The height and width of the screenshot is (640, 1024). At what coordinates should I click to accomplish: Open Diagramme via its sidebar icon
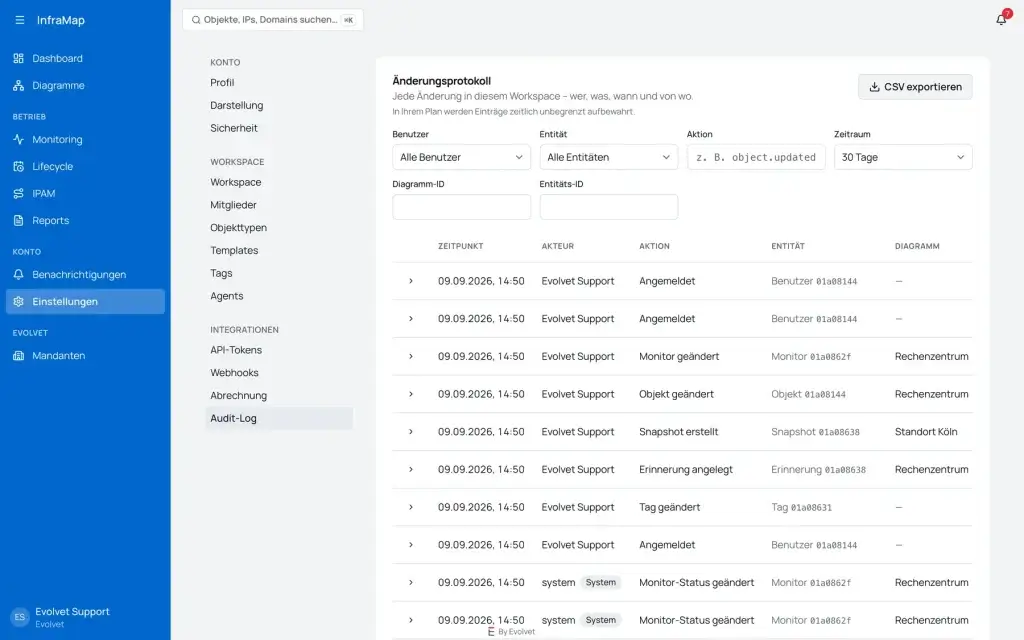pyautogui.click(x=18, y=86)
